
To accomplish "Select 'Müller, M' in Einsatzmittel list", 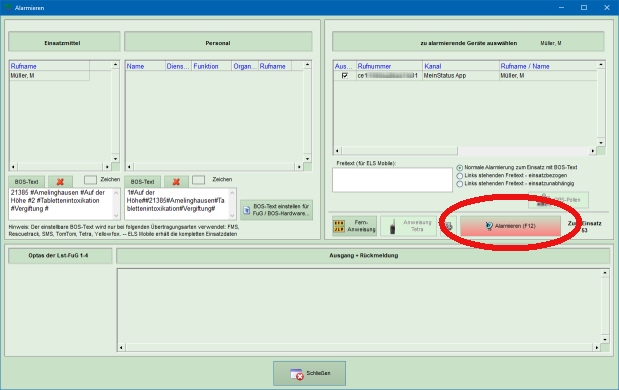I will pos(49,76).
